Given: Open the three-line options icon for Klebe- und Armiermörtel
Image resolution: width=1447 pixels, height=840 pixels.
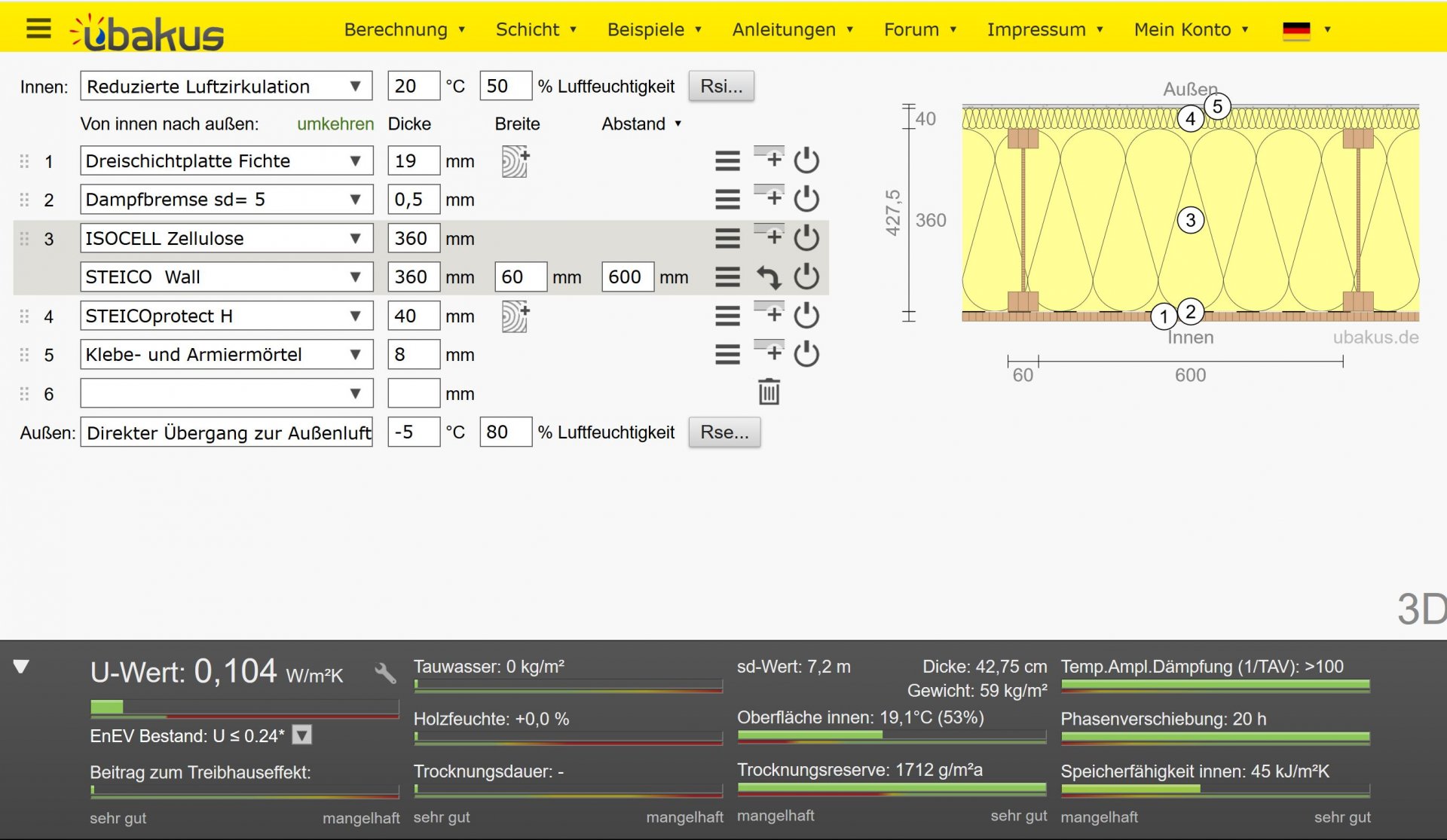Looking at the screenshot, I should 727,354.
